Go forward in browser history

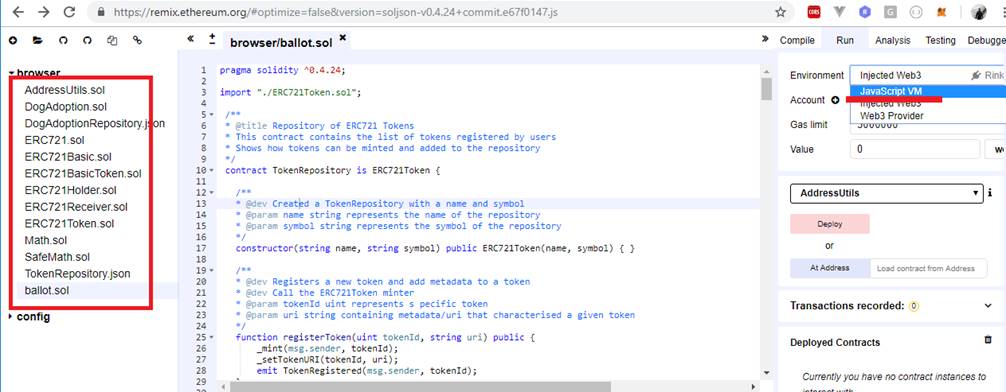coord(44,12)
